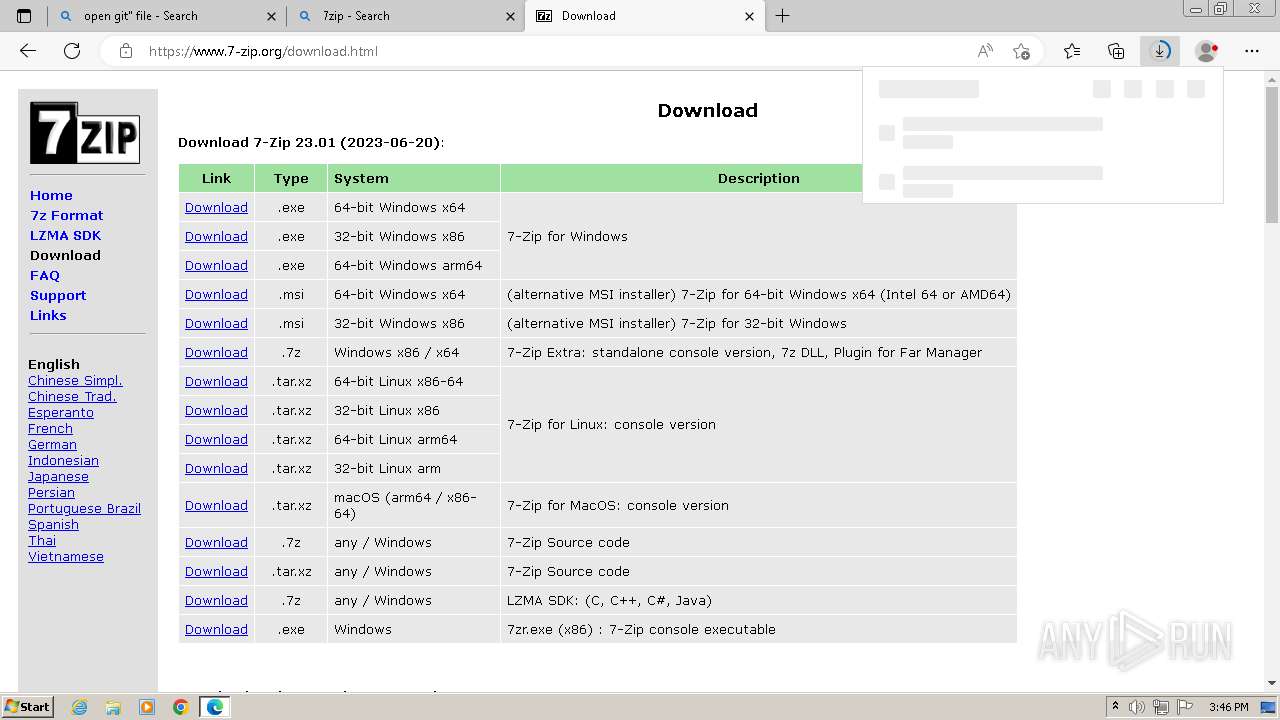Go to Home in sidebar

click(x=51, y=195)
